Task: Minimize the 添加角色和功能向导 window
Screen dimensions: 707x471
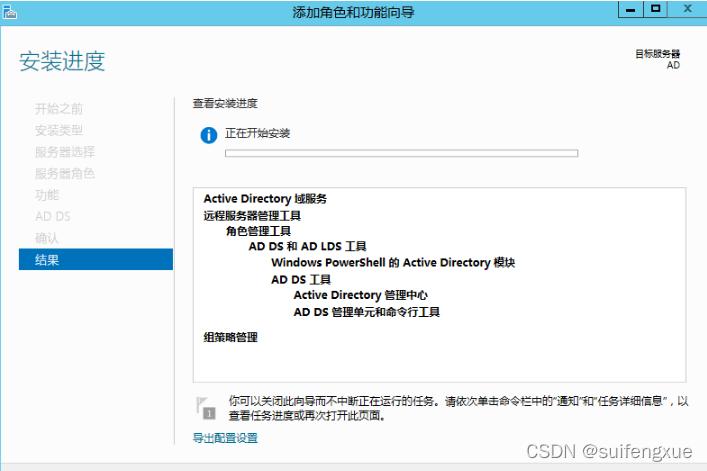Action: tap(631, 9)
